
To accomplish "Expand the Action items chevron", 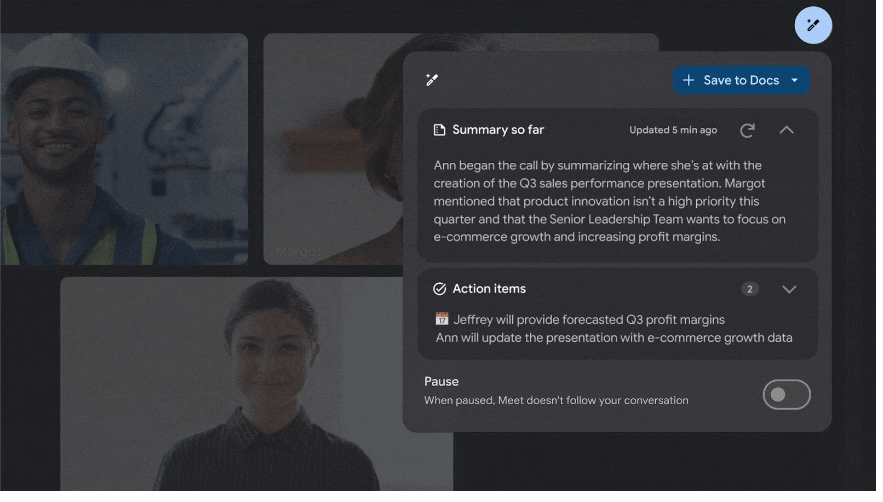I will point(789,290).
